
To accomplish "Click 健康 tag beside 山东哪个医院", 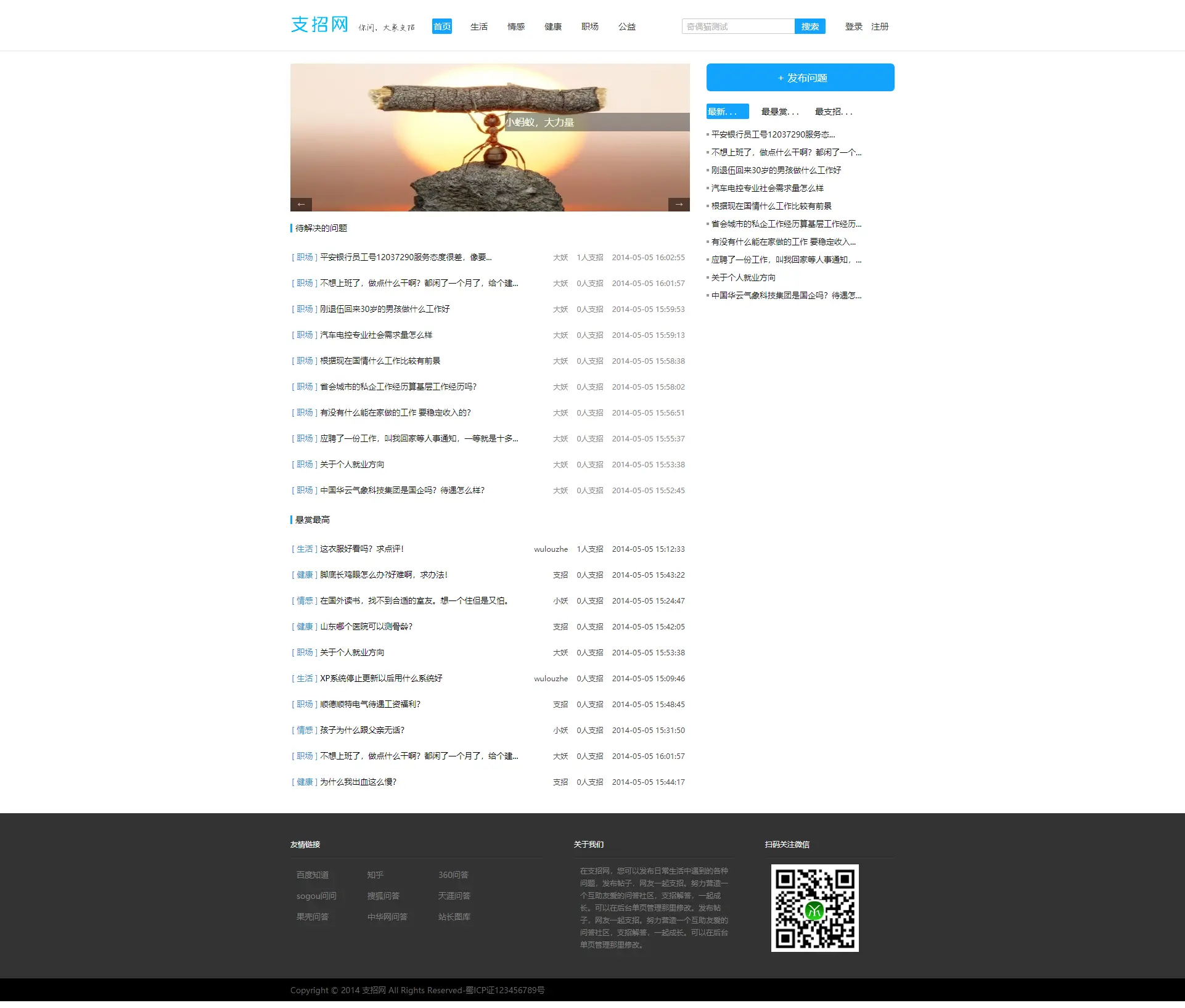I will (x=305, y=626).
